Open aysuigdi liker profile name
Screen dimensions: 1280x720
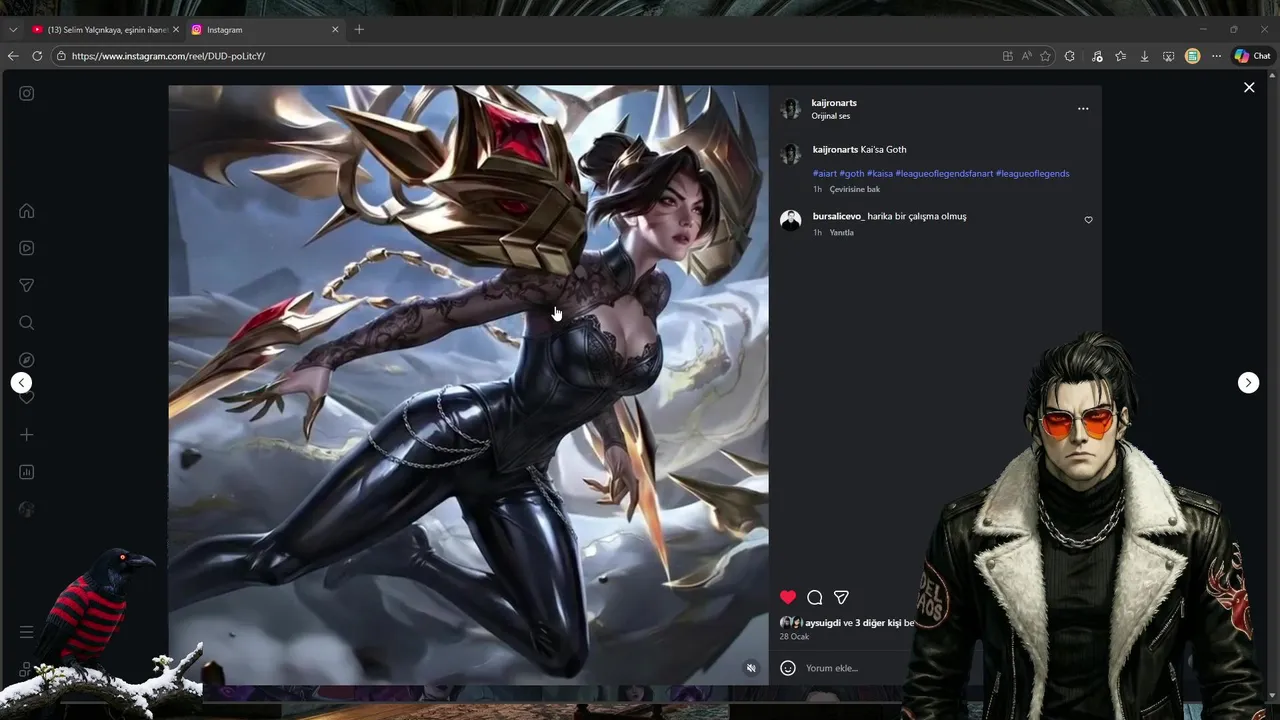(x=823, y=623)
